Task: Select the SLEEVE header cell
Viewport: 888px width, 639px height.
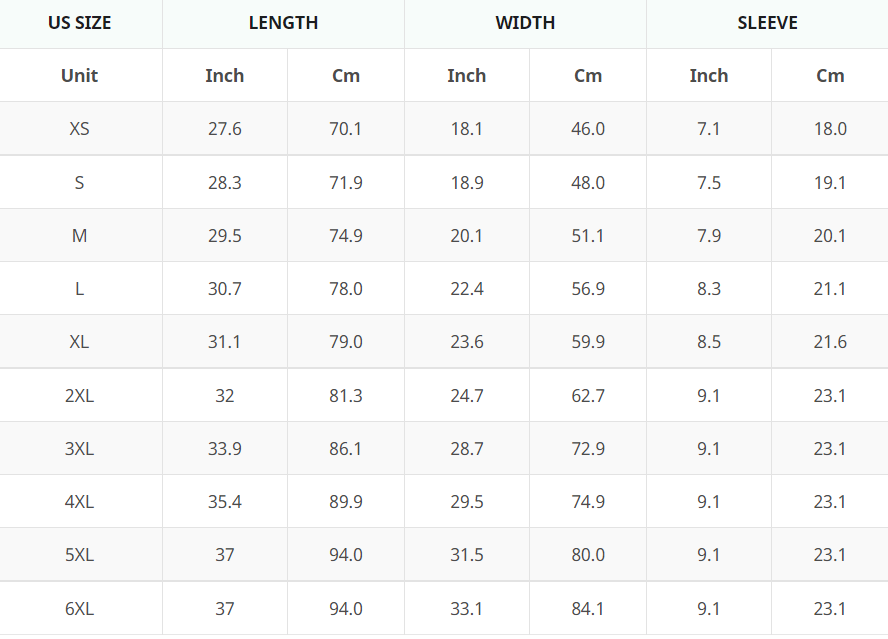Action: click(767, 23)
